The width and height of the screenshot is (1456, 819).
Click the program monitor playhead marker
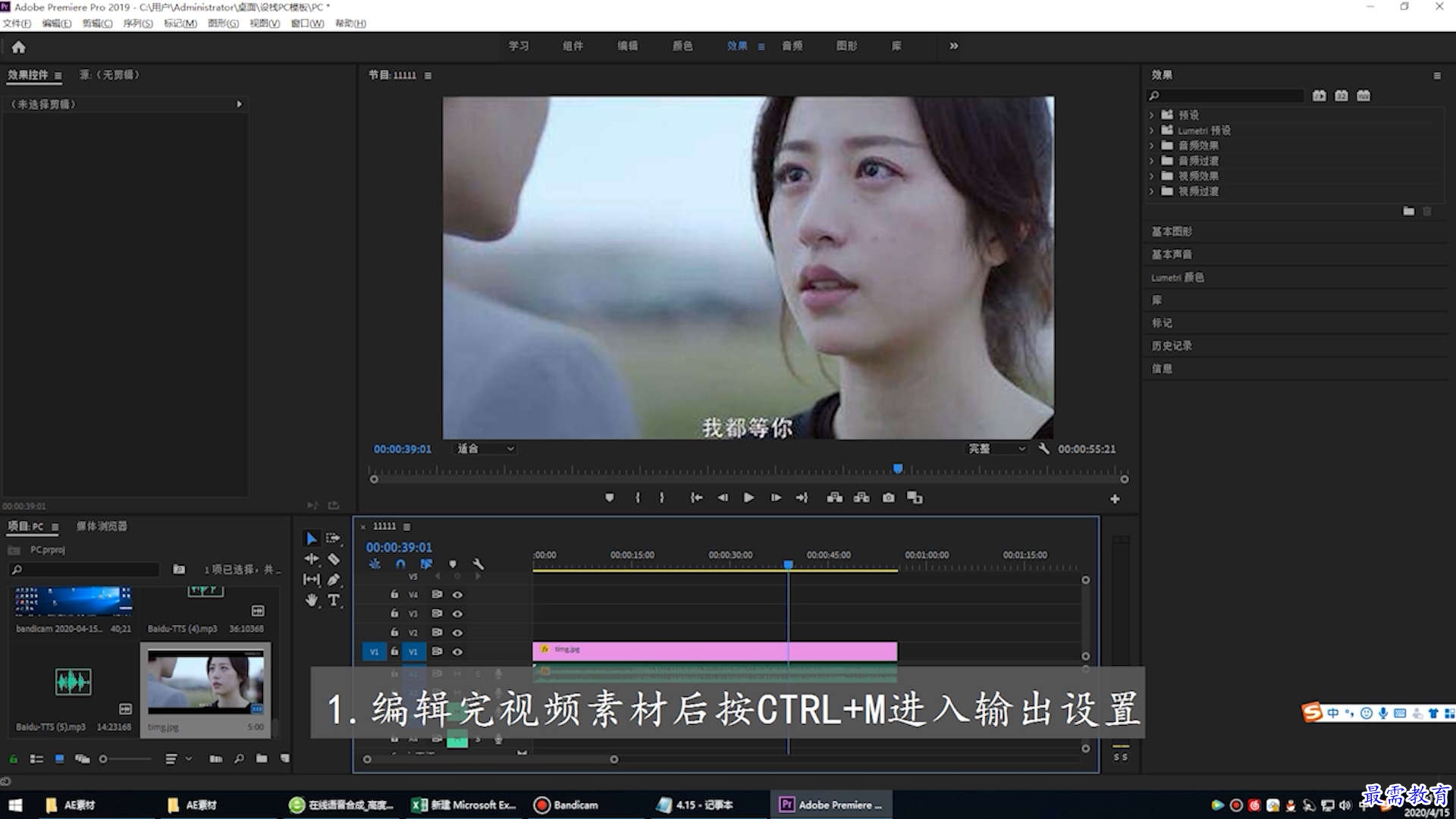click(898, 469)
